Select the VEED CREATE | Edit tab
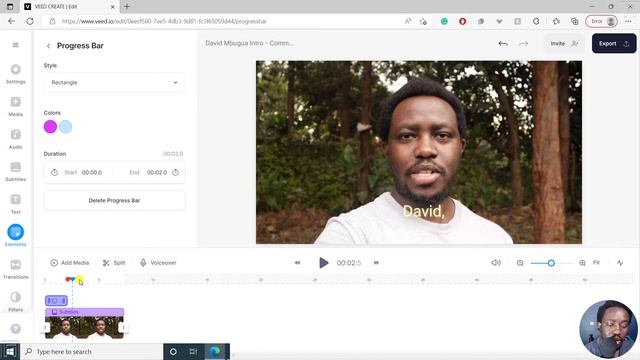 (69, 7)
